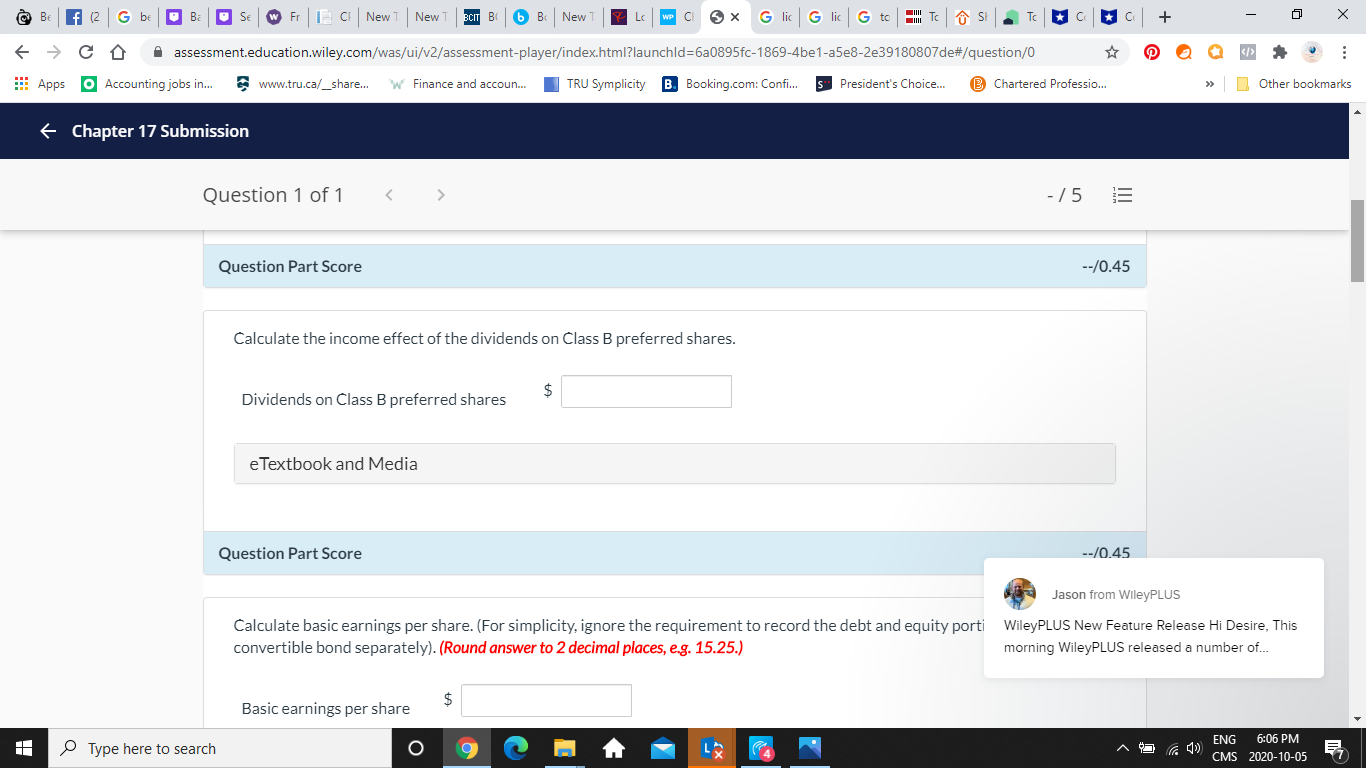Open the Finance and accounting bookmark
The width and height of the screenshot is (1366, 768).
[x=459, y=84]
